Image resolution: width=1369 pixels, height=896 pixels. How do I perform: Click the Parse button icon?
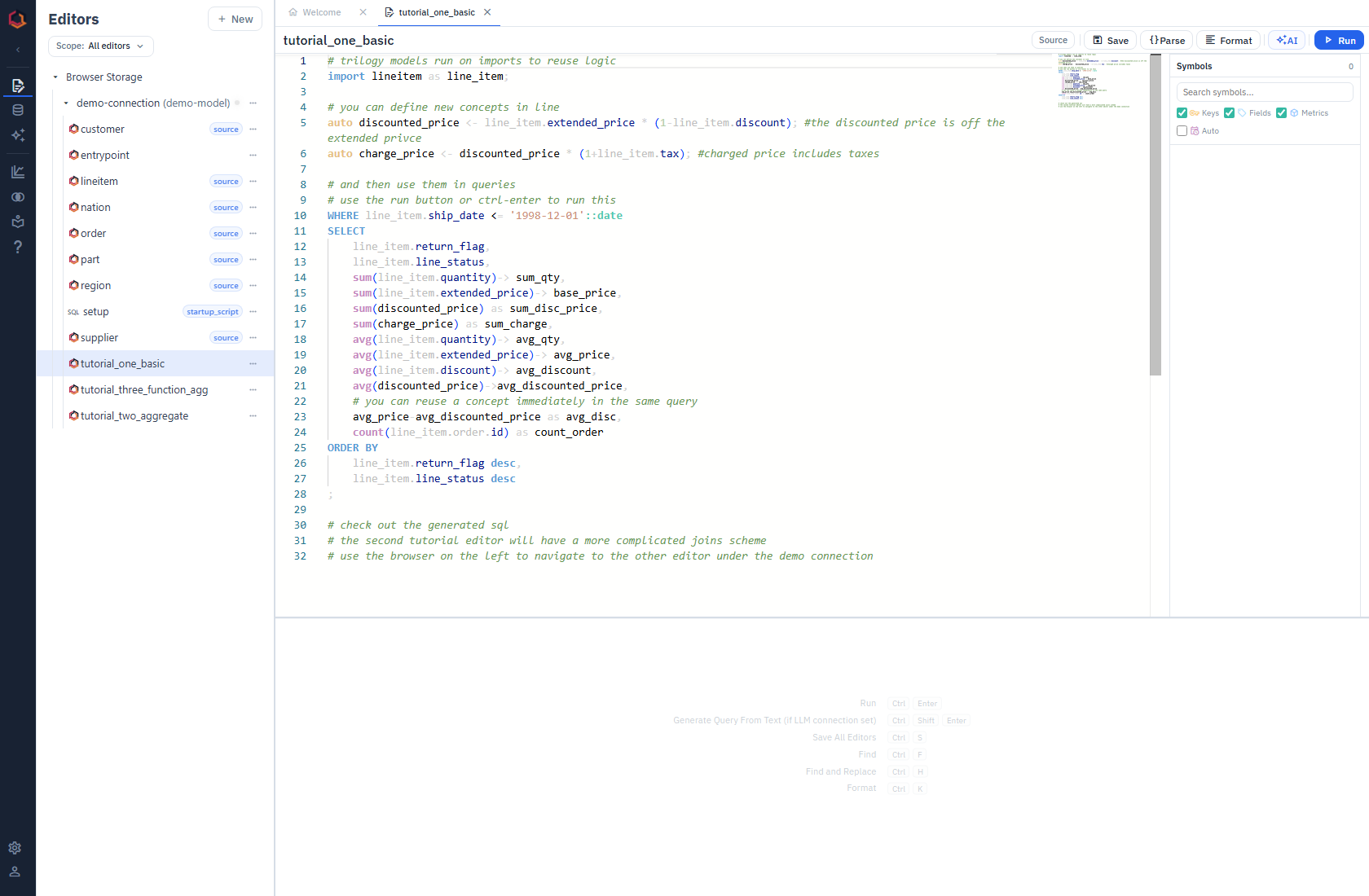click(x=1154, y=39)
